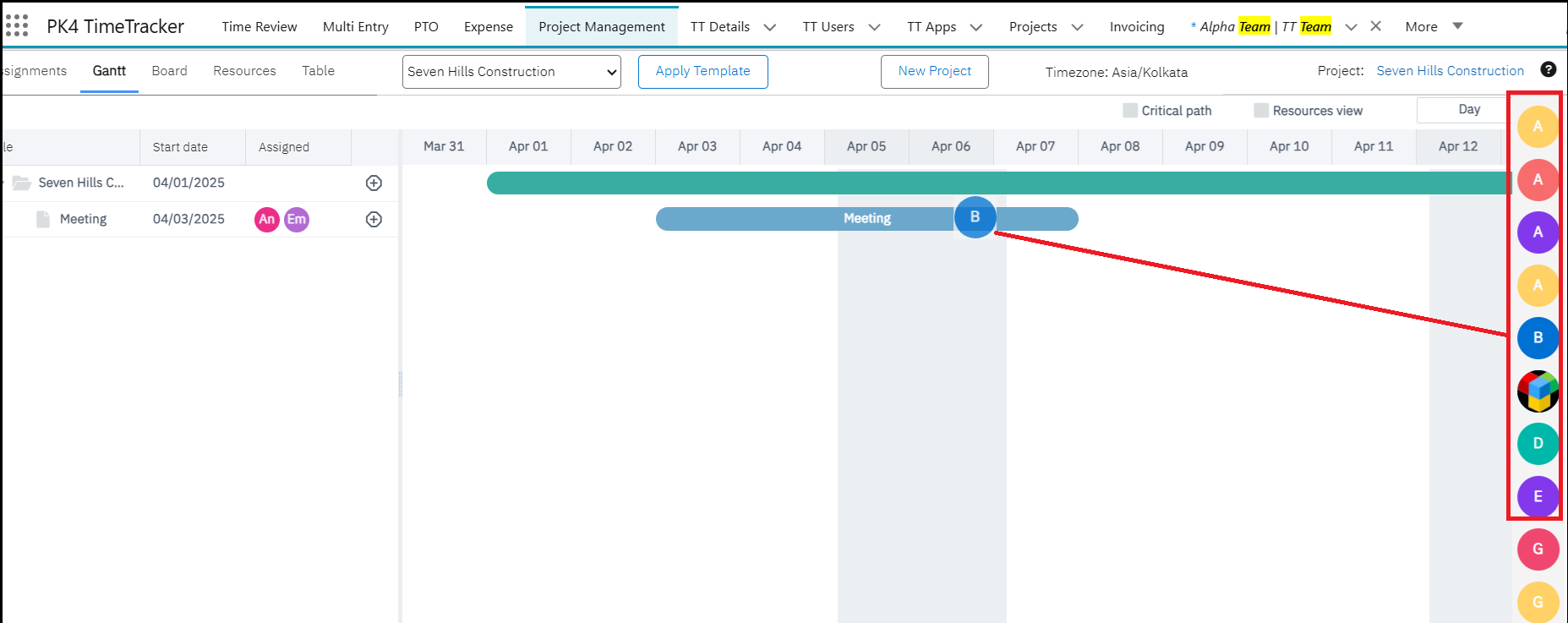Screen dimensions: 1568x623
Task: Click the Timezone: Asia/Kolkata label
Action: point(1116,73)
